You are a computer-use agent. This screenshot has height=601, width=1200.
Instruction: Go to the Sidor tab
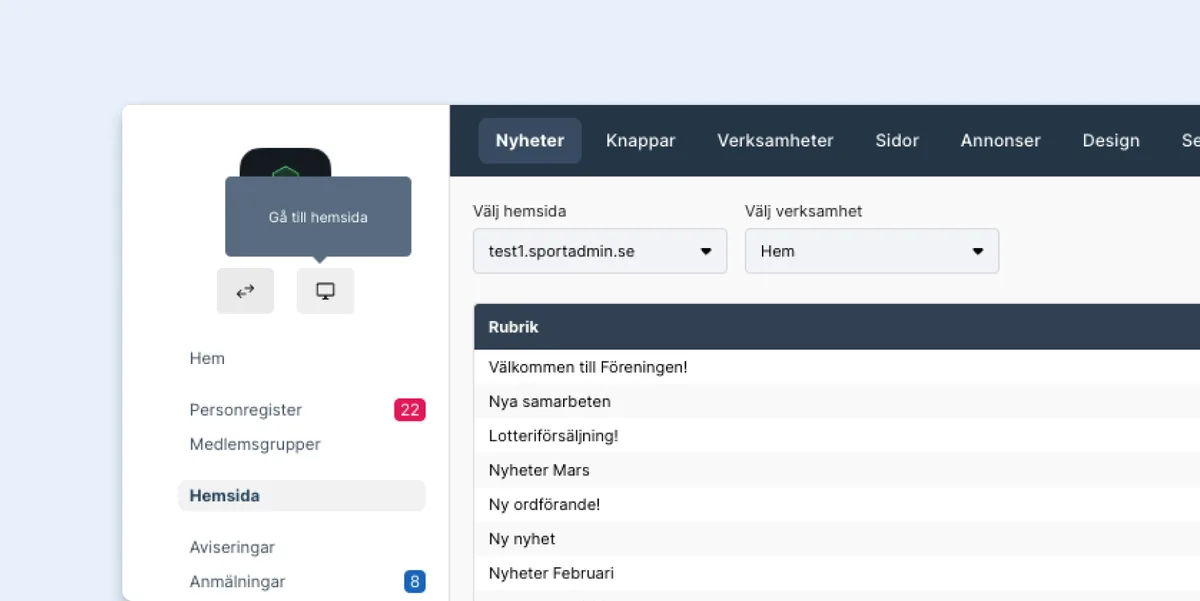(897, 141)
